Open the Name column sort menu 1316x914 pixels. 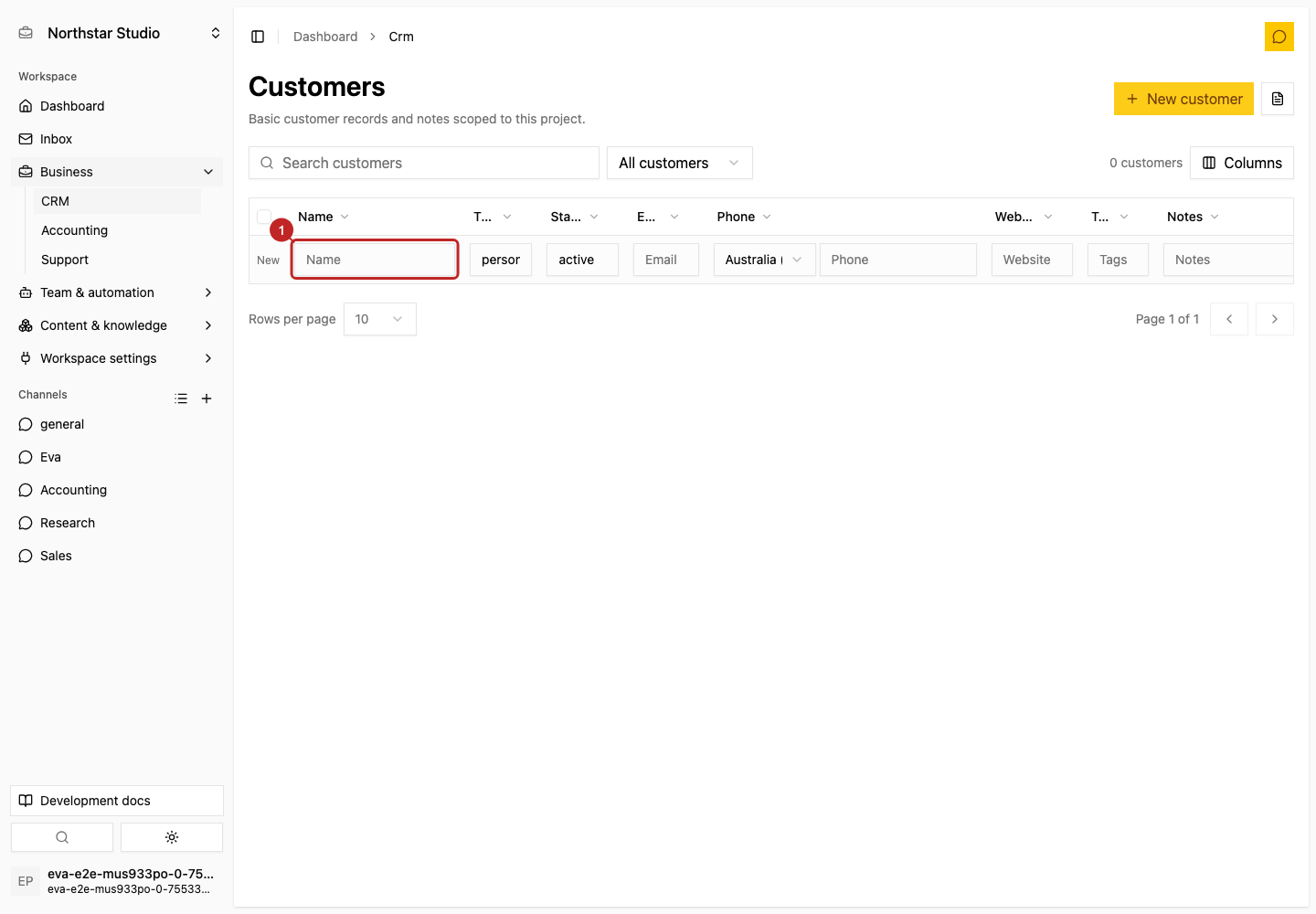(324, 217)
